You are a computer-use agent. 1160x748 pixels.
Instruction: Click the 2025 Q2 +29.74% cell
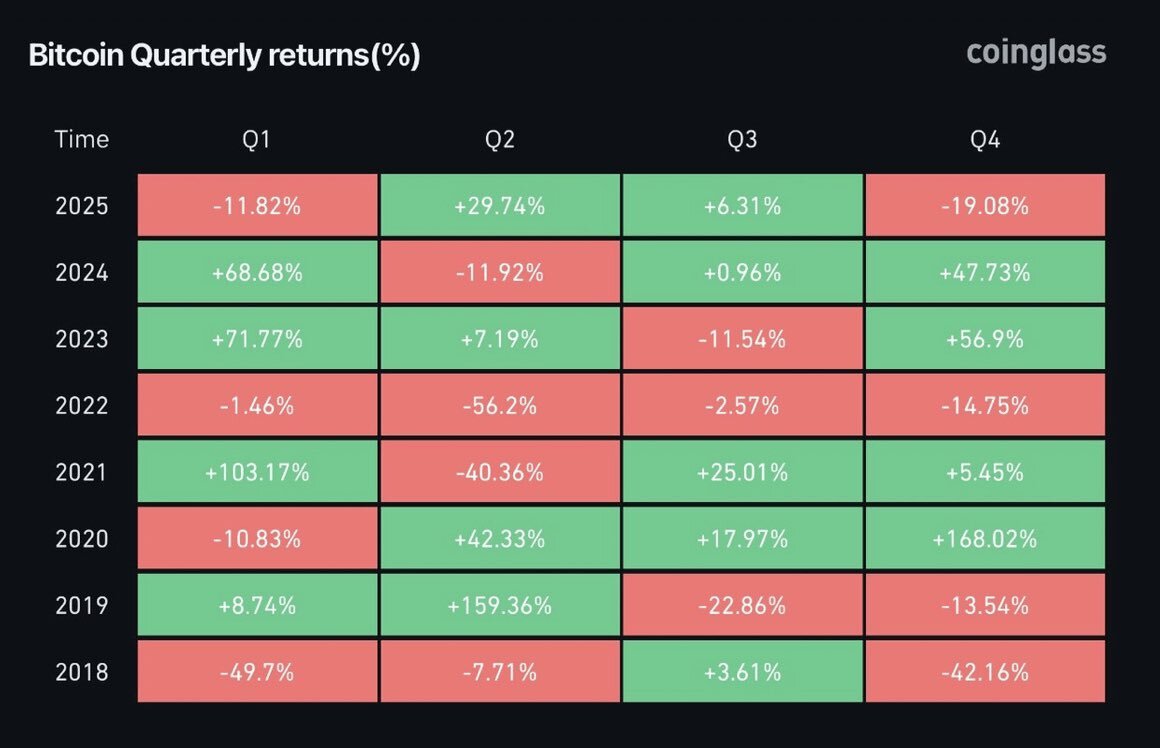(500, 206)
